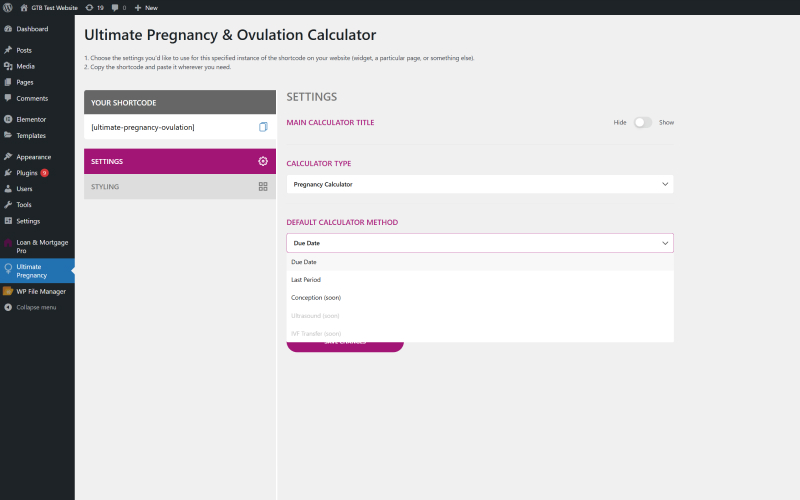
Task: Open the Ultimate Pregnancy menu
Action: [x=37, y=271]
